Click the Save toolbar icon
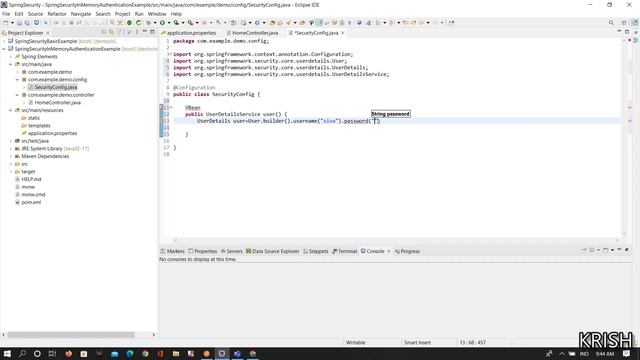 tap(19, 23)
